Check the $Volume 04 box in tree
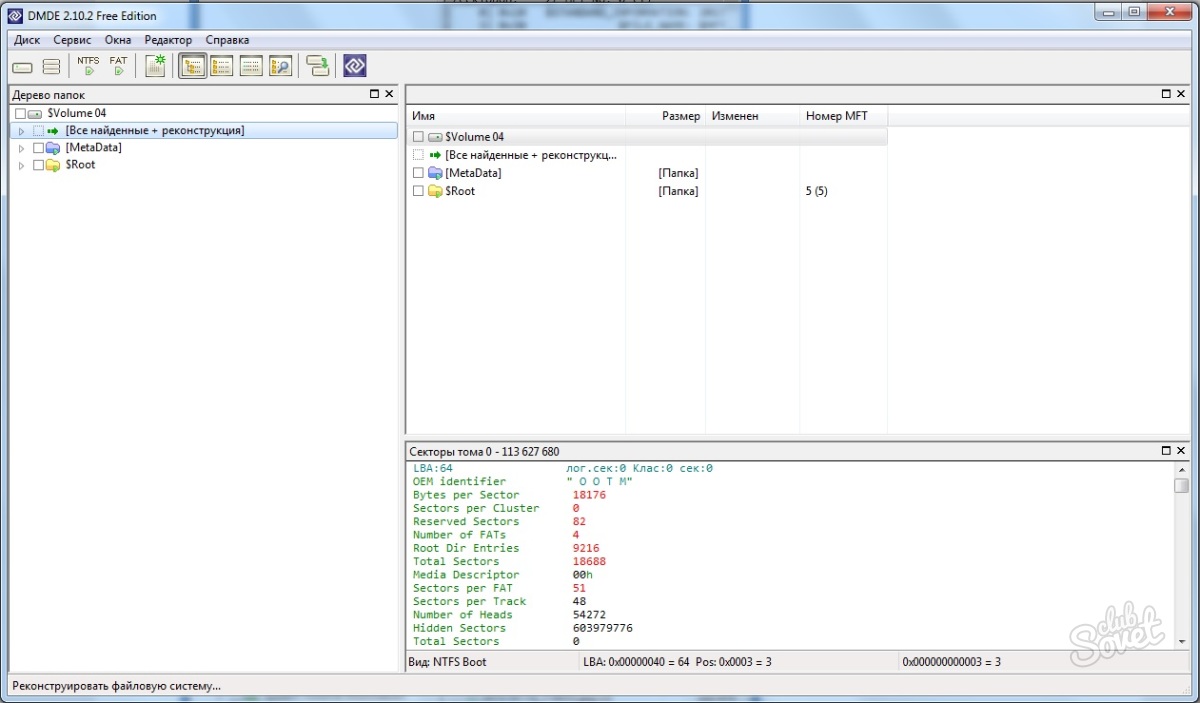Image resolution: width=1200 pixels, height=703 pixels. [21, 114]
